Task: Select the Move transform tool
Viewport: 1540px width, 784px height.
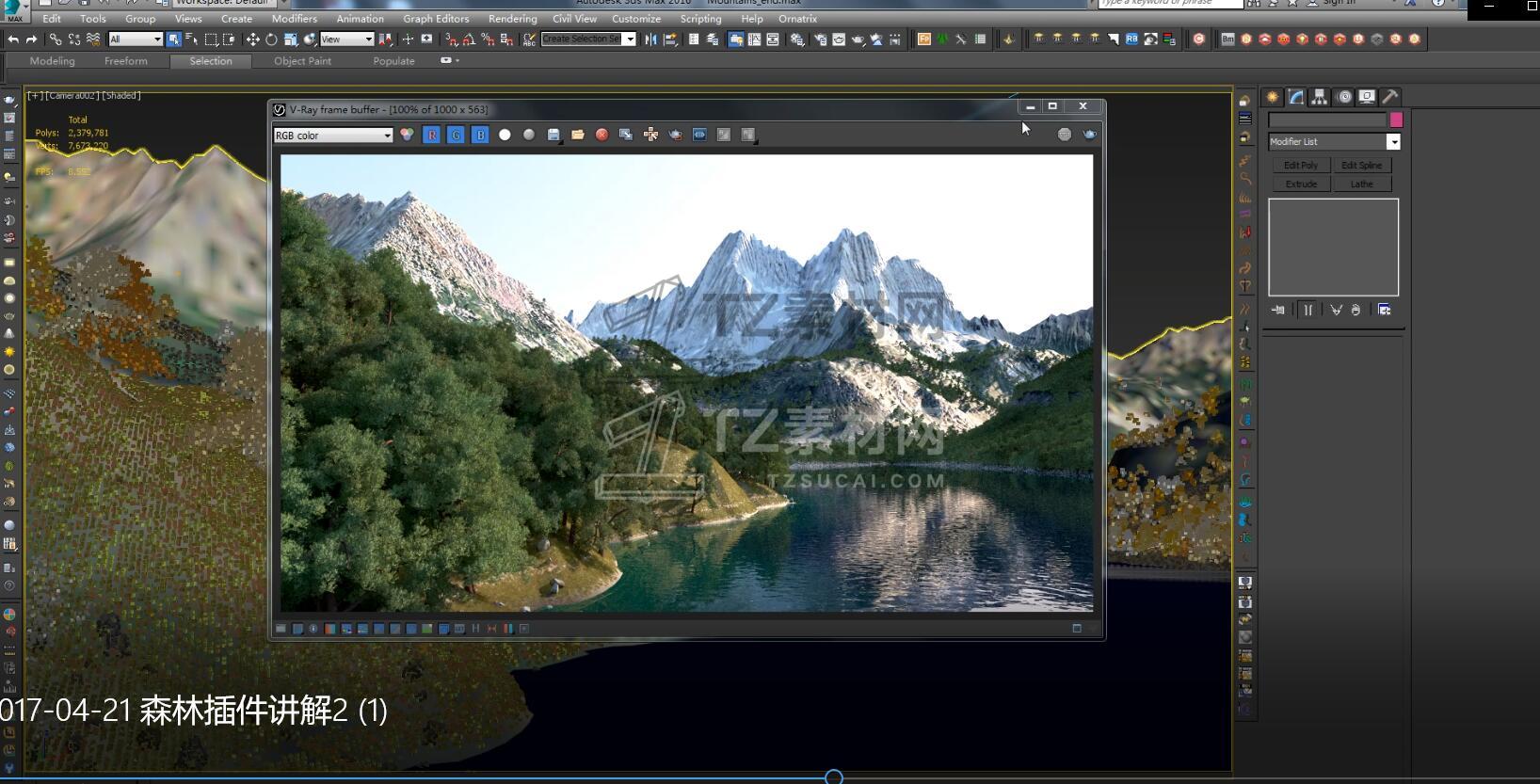Action: pos(252,40)
